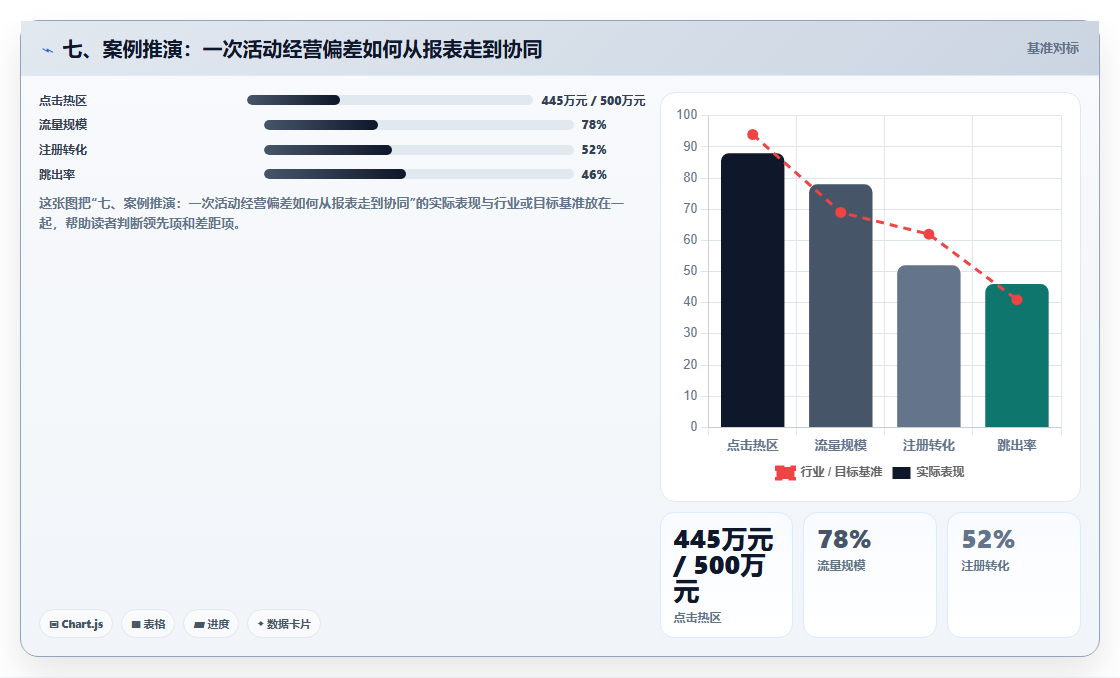Click the 50 y-axis tick label

[x=690, y=271]
